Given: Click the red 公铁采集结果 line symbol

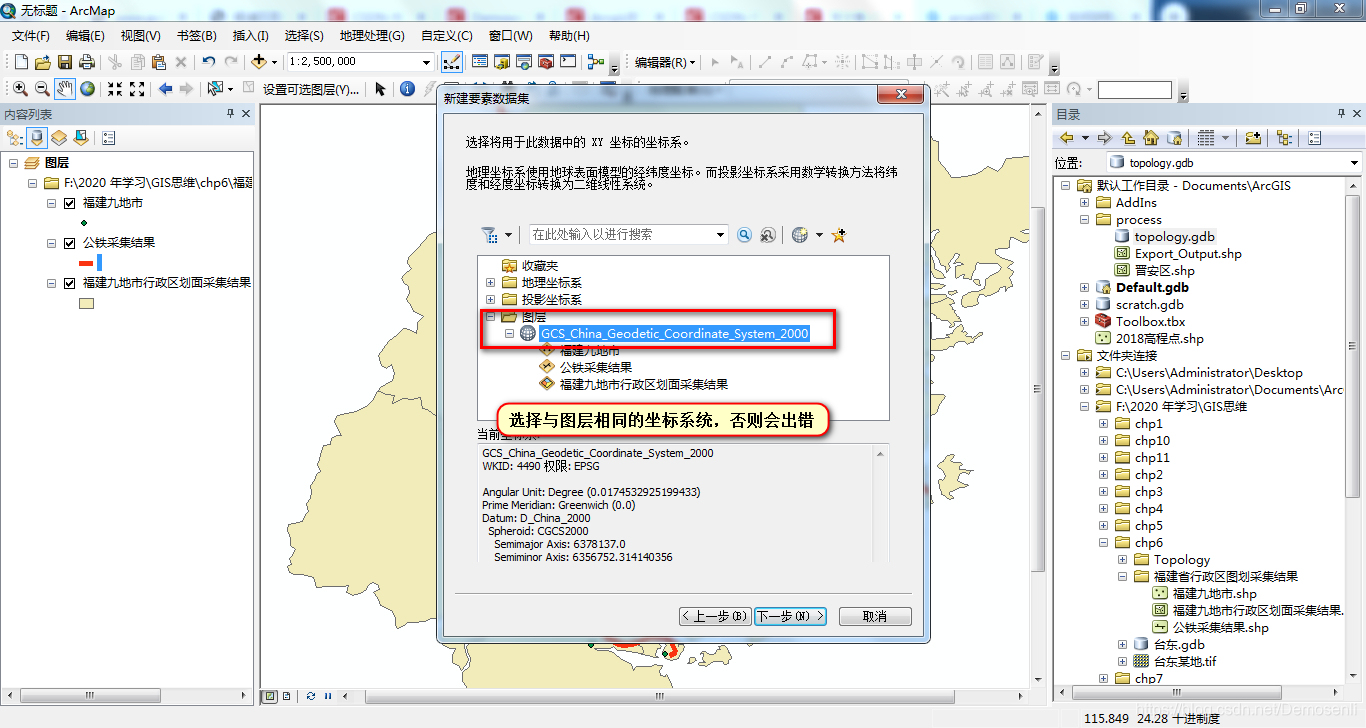Looking at the screenshot, I should click(x=86, y=263).
